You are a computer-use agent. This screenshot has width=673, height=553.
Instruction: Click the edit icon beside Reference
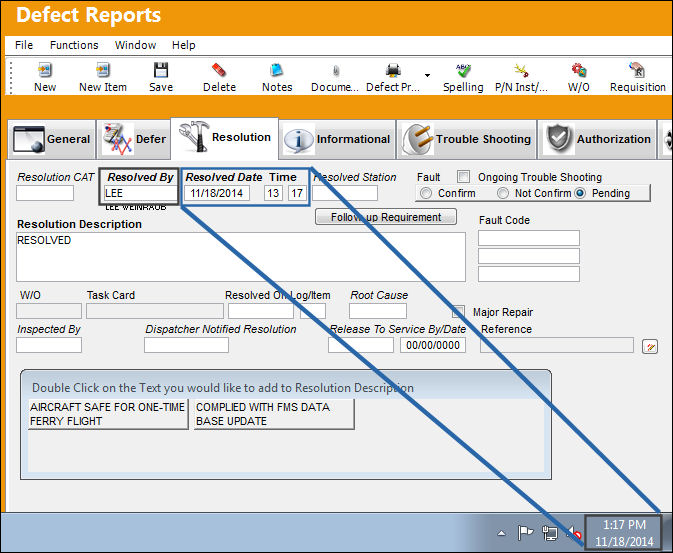[x=650, y=346]
